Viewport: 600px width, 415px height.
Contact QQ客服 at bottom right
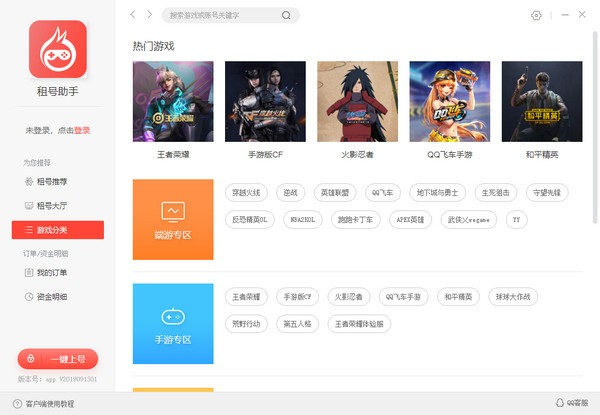pos(572,403)
